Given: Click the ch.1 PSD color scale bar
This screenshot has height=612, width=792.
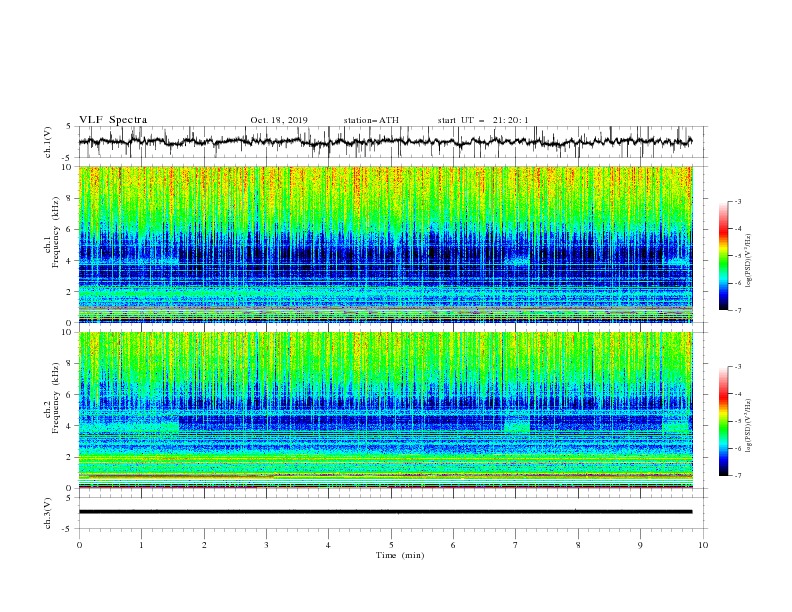Looking at the screenshot, I should click(x=723, y=256).
